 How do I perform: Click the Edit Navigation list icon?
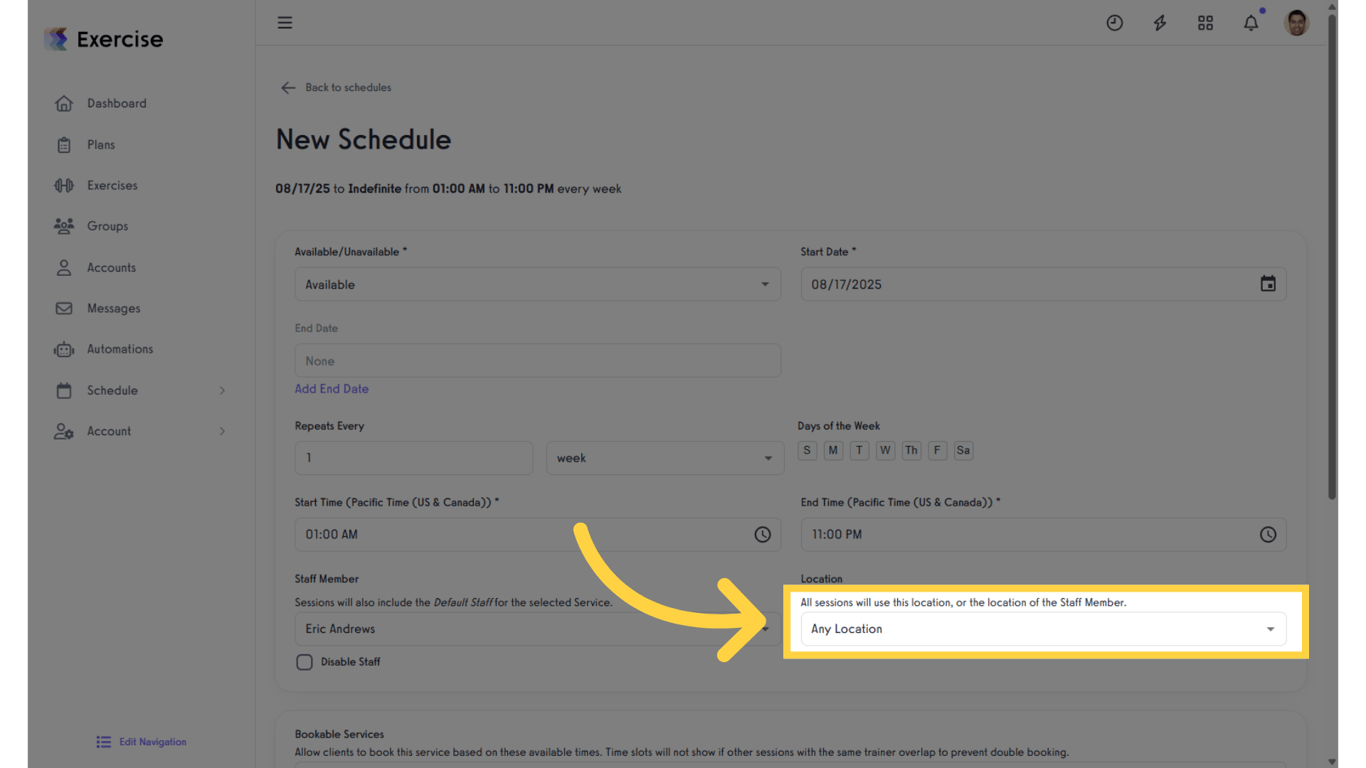(x=104, y=742)
